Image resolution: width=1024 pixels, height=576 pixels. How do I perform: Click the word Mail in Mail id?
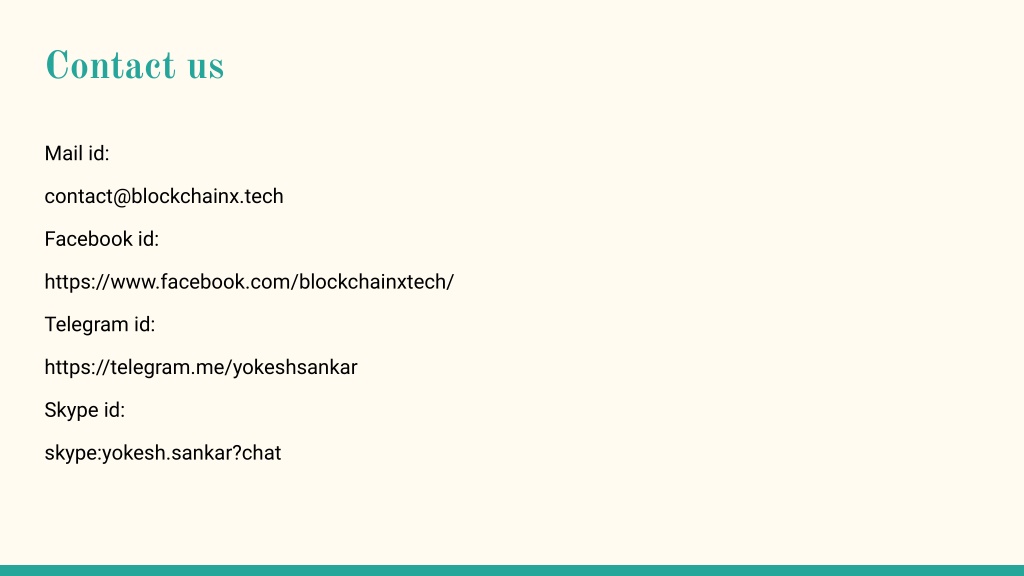click(63, 153)
